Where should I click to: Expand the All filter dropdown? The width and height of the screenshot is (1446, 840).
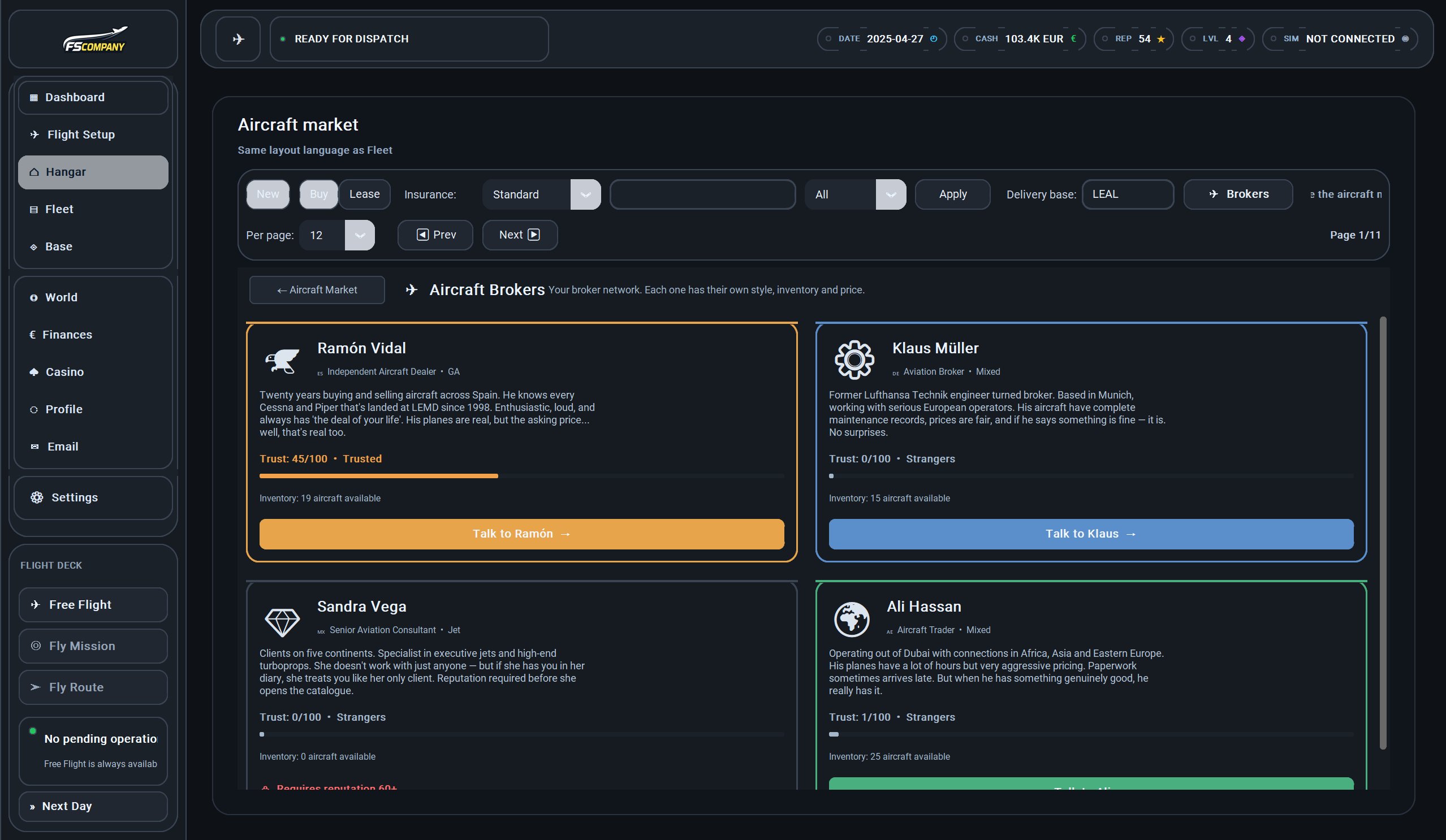[x=855, y=194]
